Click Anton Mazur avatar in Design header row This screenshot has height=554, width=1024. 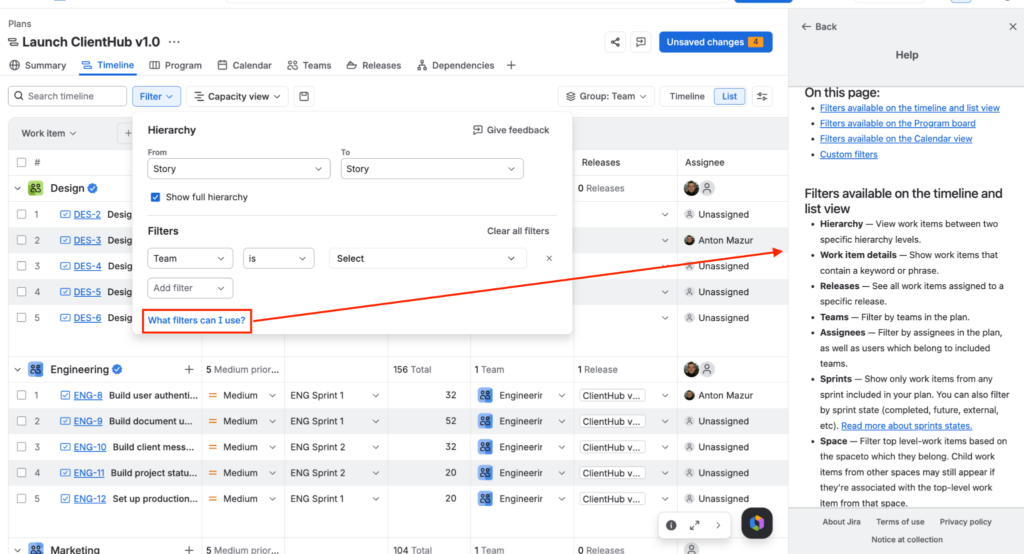691,188
